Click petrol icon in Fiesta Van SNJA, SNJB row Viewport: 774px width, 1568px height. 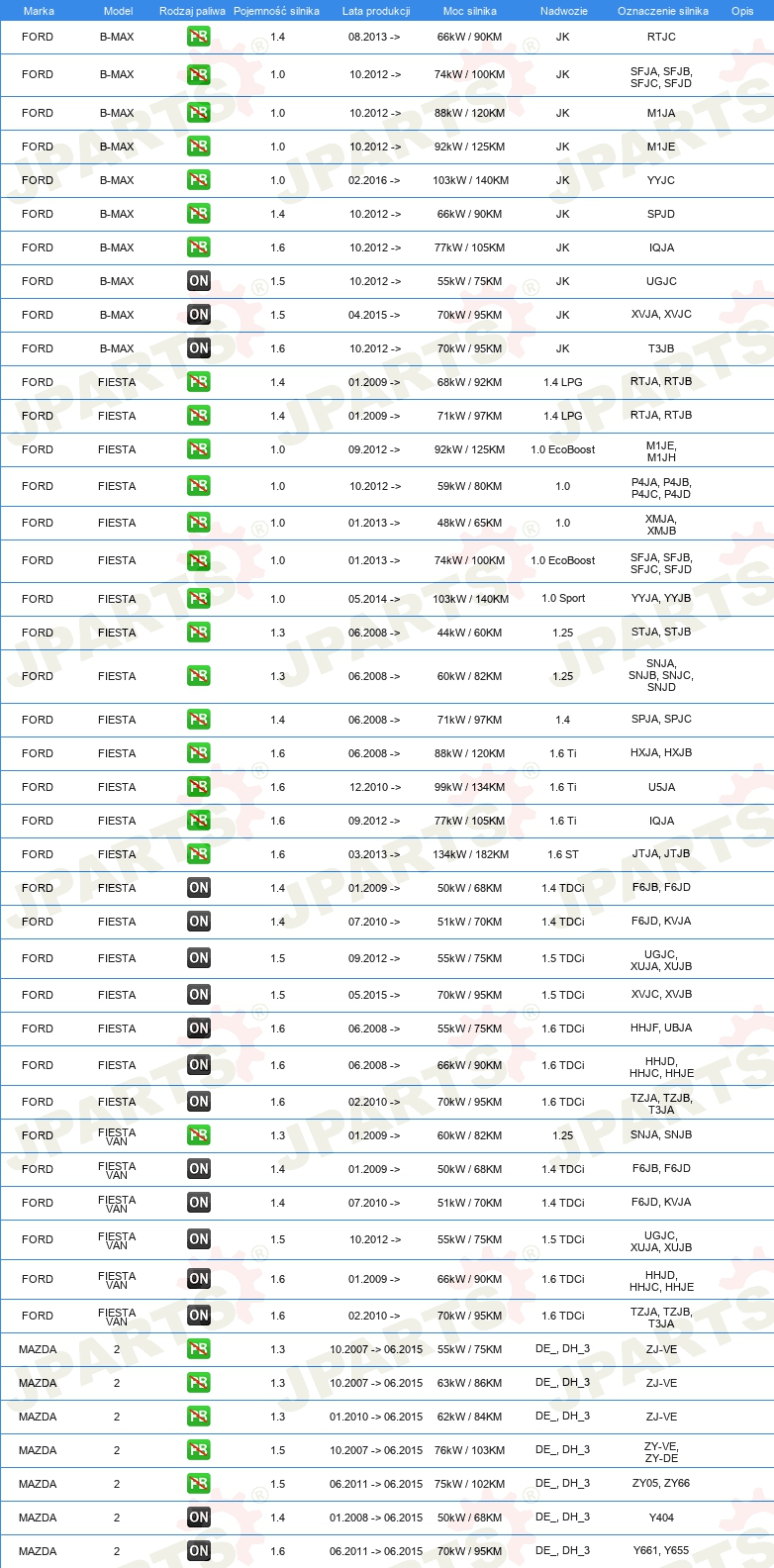(x=199, y=1135)
